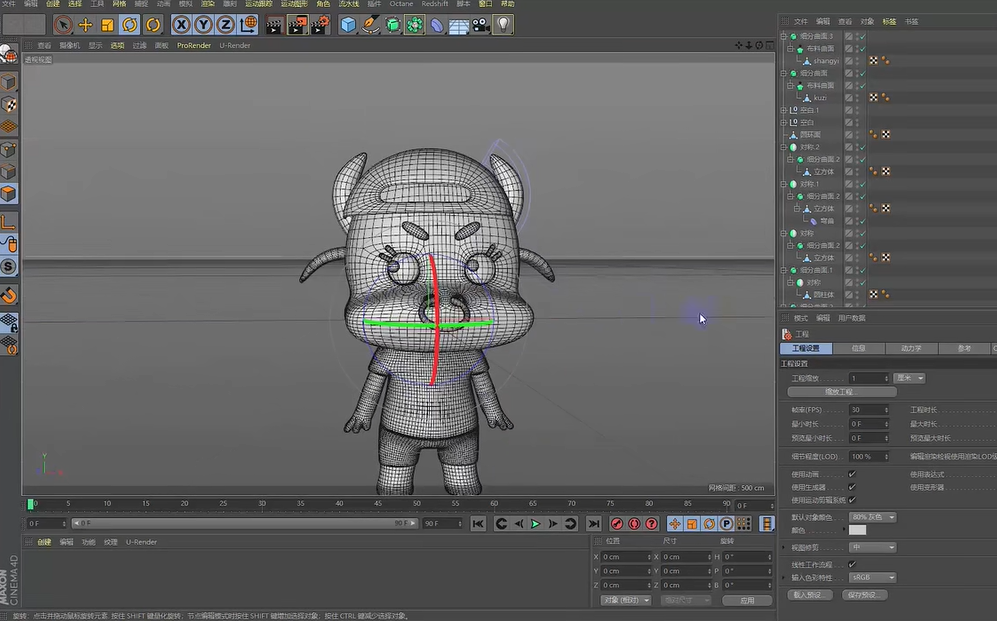Viewport: 997px width, 621px height.
Task: Render the active view with the first clapperboard icon
Action: (274, 25)
